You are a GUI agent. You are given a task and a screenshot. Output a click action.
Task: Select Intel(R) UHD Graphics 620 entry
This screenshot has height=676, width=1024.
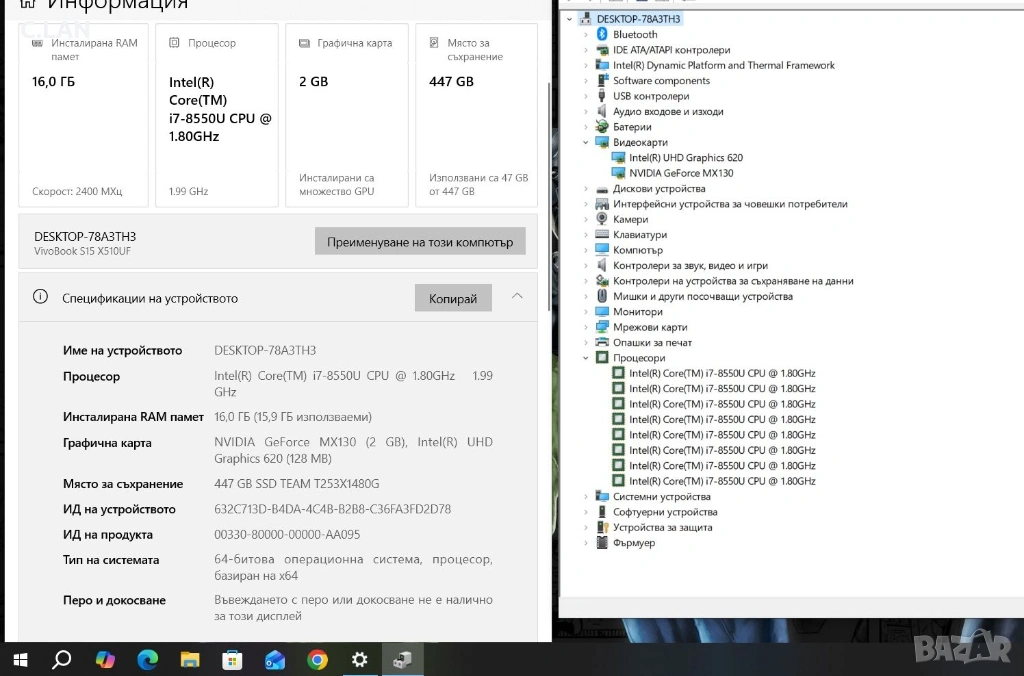(685, 158)
